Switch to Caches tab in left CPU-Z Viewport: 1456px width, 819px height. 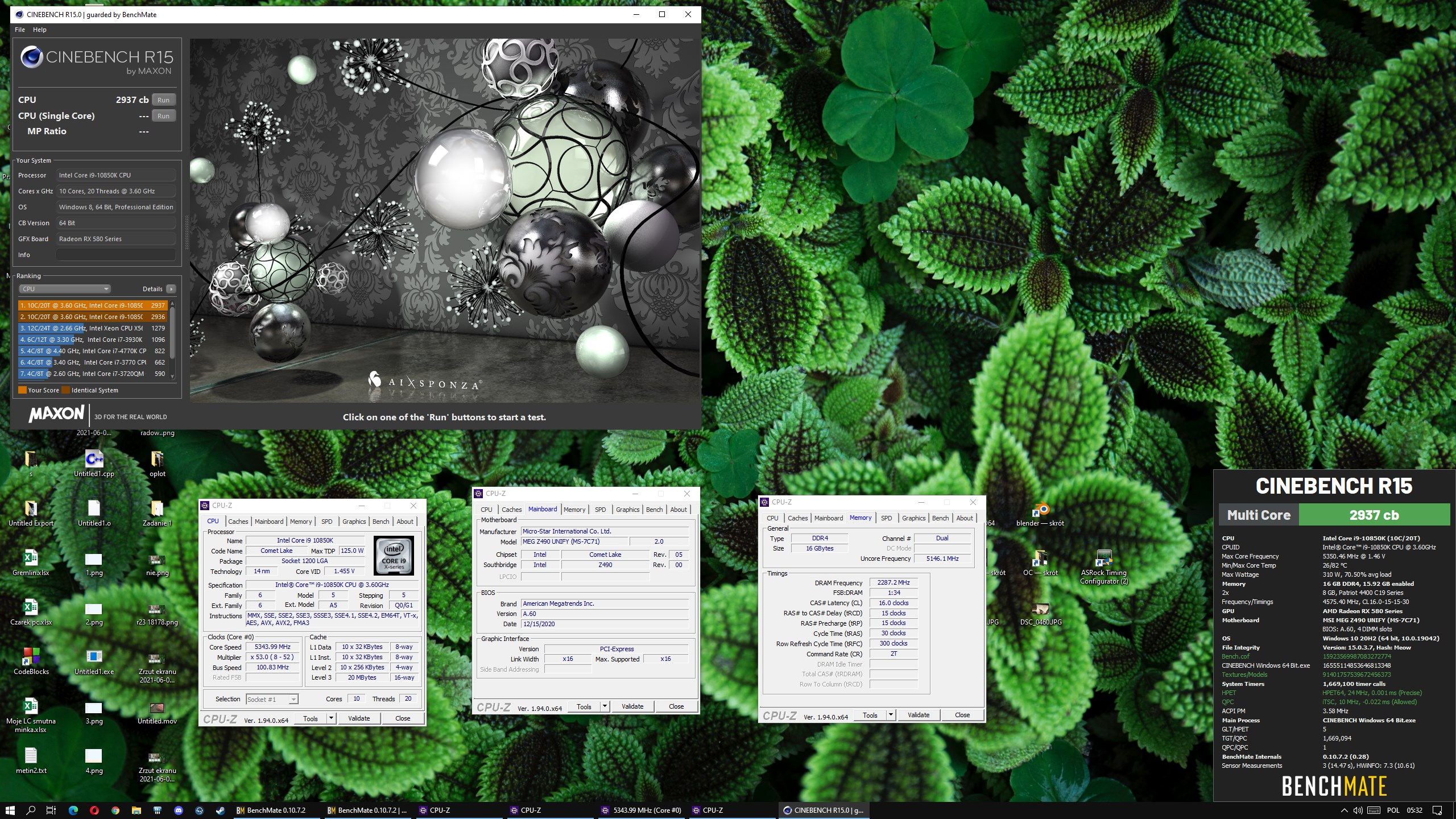(238, 522)
